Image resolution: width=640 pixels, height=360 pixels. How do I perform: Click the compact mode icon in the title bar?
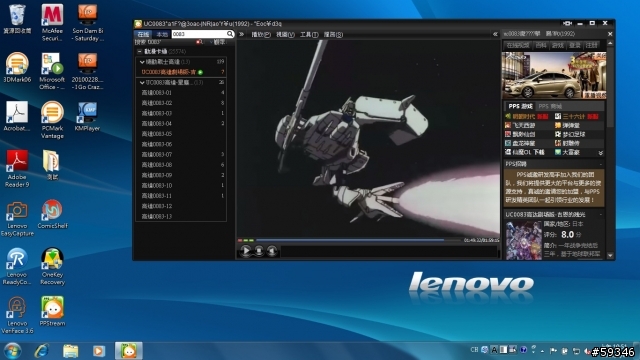(567, 23)
